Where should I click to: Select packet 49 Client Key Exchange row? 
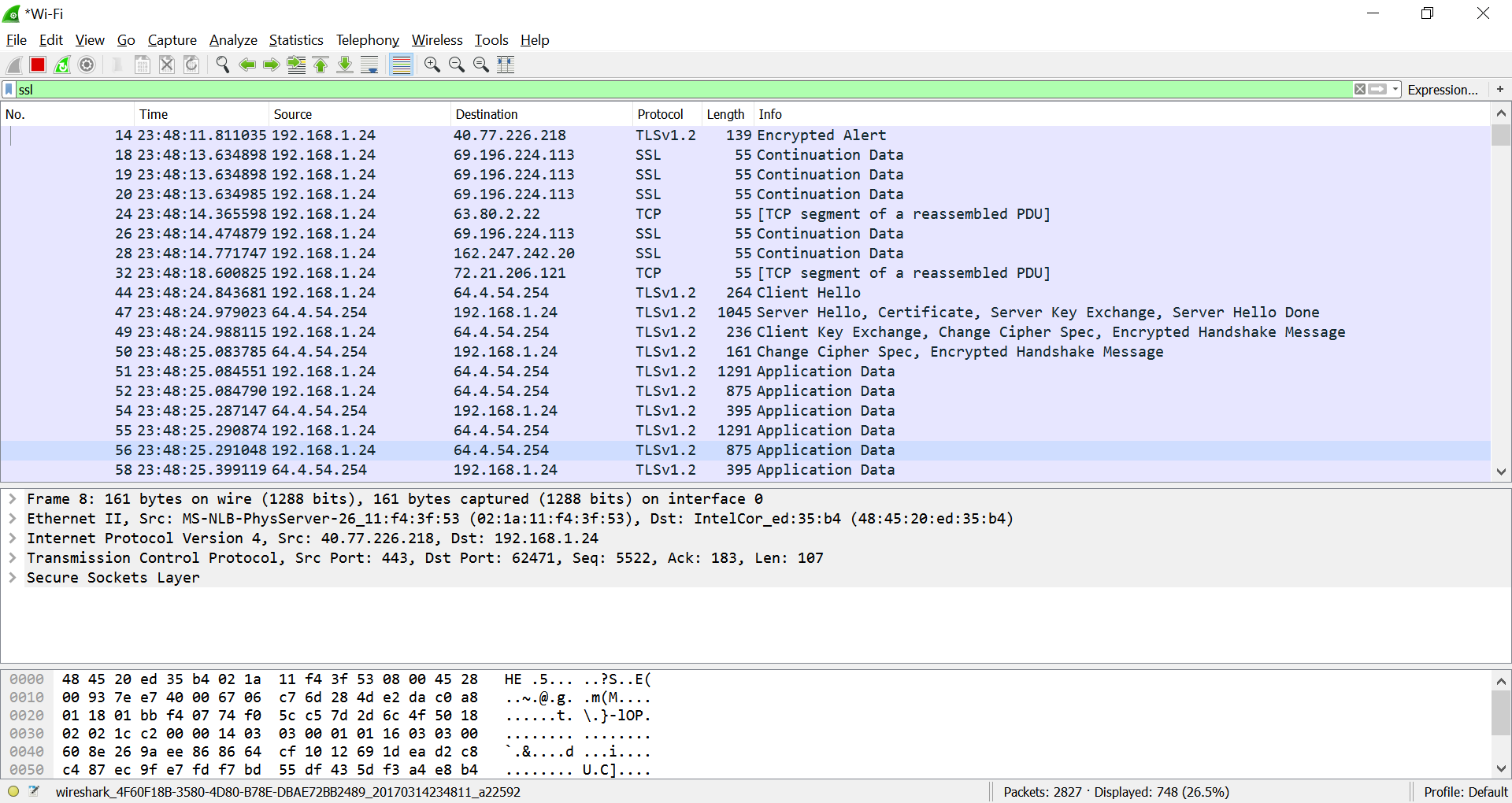[x=745, y=332]
